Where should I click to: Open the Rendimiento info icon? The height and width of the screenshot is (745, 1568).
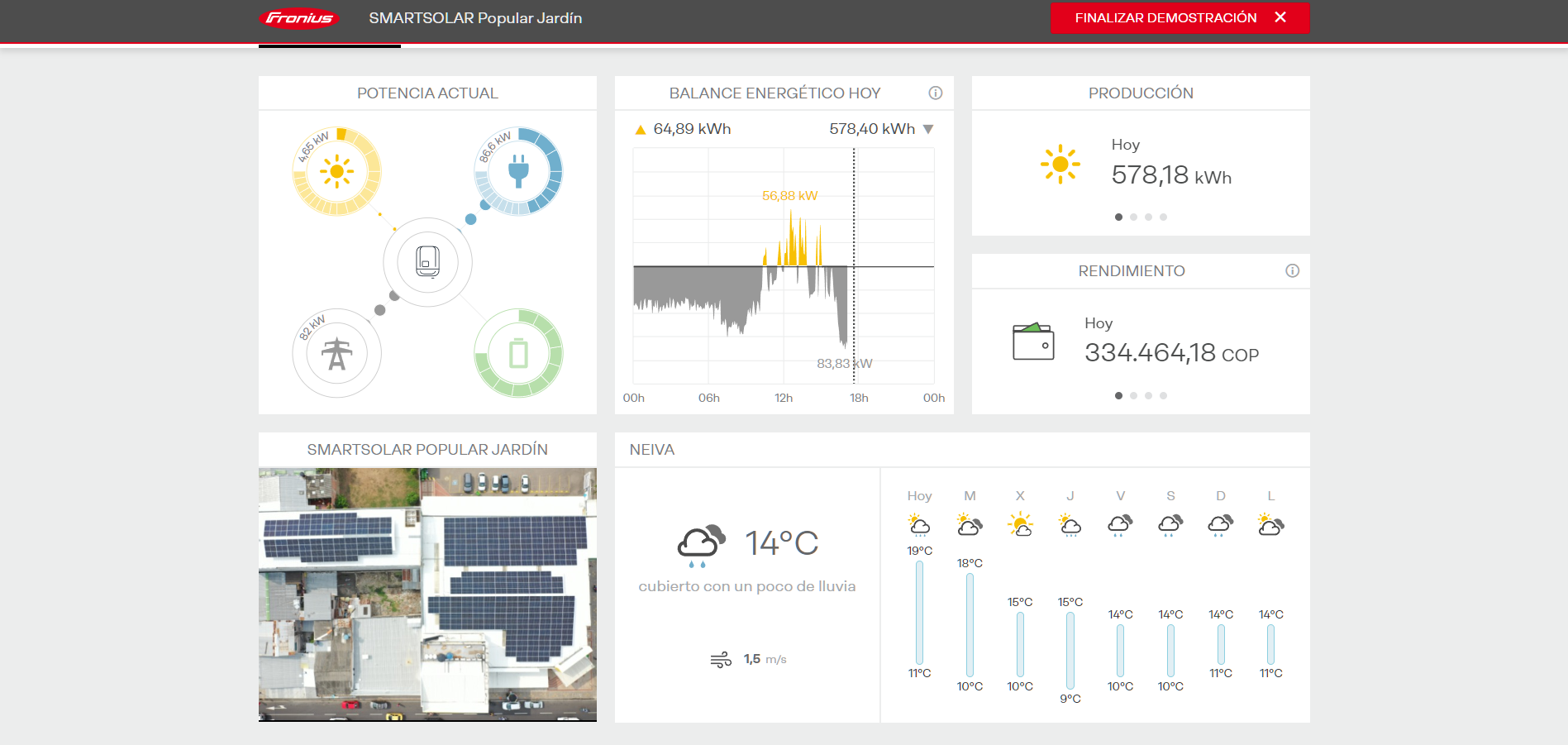[x=1292, y=271]
